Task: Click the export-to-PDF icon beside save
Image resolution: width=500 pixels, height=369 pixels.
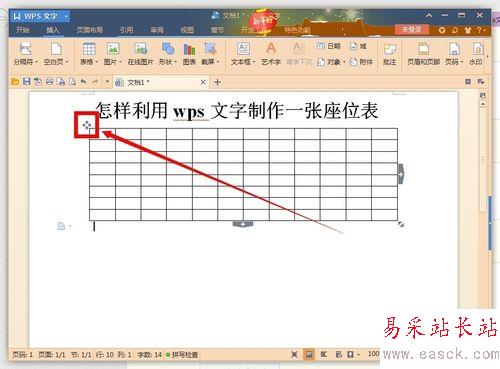Action: tap(38, 82)
